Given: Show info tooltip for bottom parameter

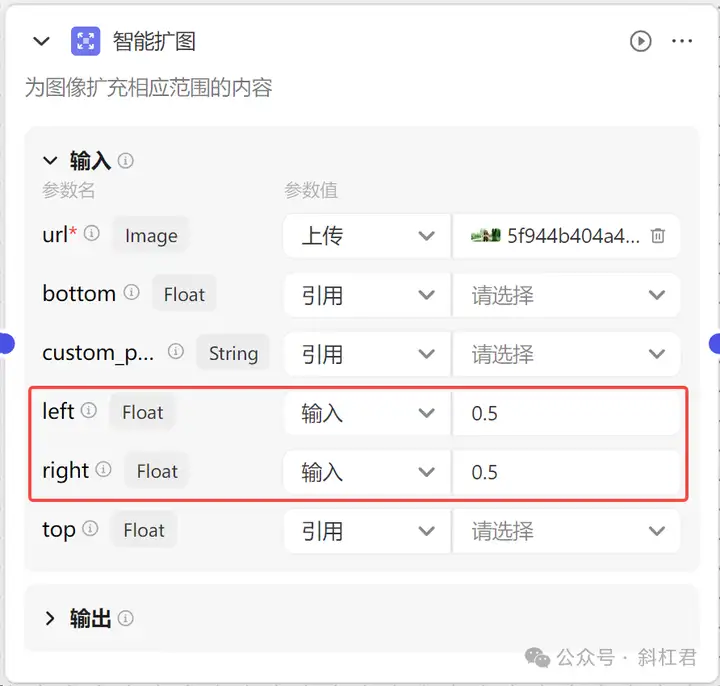Looking at the screenshot, I should point(131,292).
